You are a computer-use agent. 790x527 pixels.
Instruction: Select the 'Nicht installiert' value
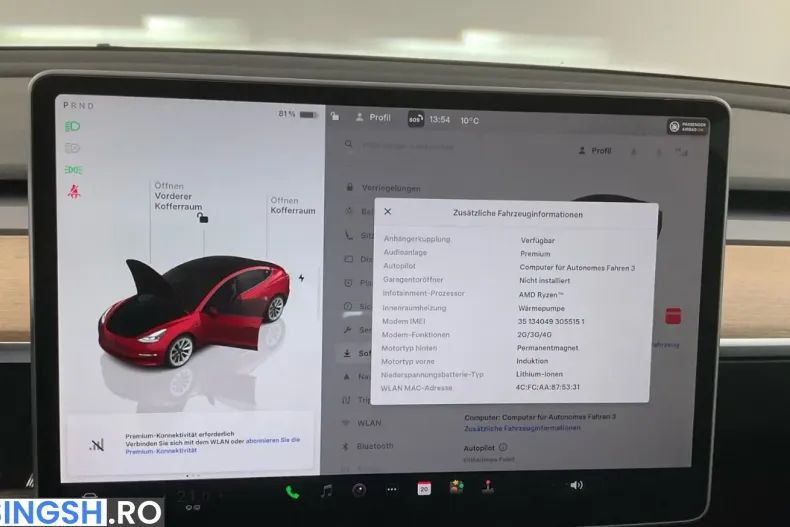545,281
